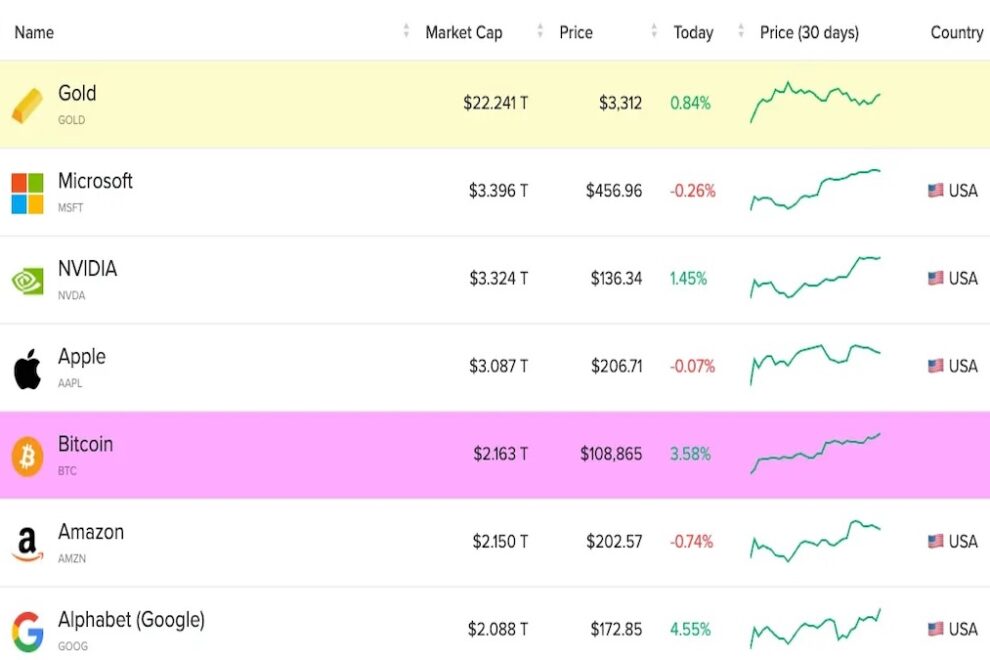Click the Apple logo icon

tap(27, 369)
